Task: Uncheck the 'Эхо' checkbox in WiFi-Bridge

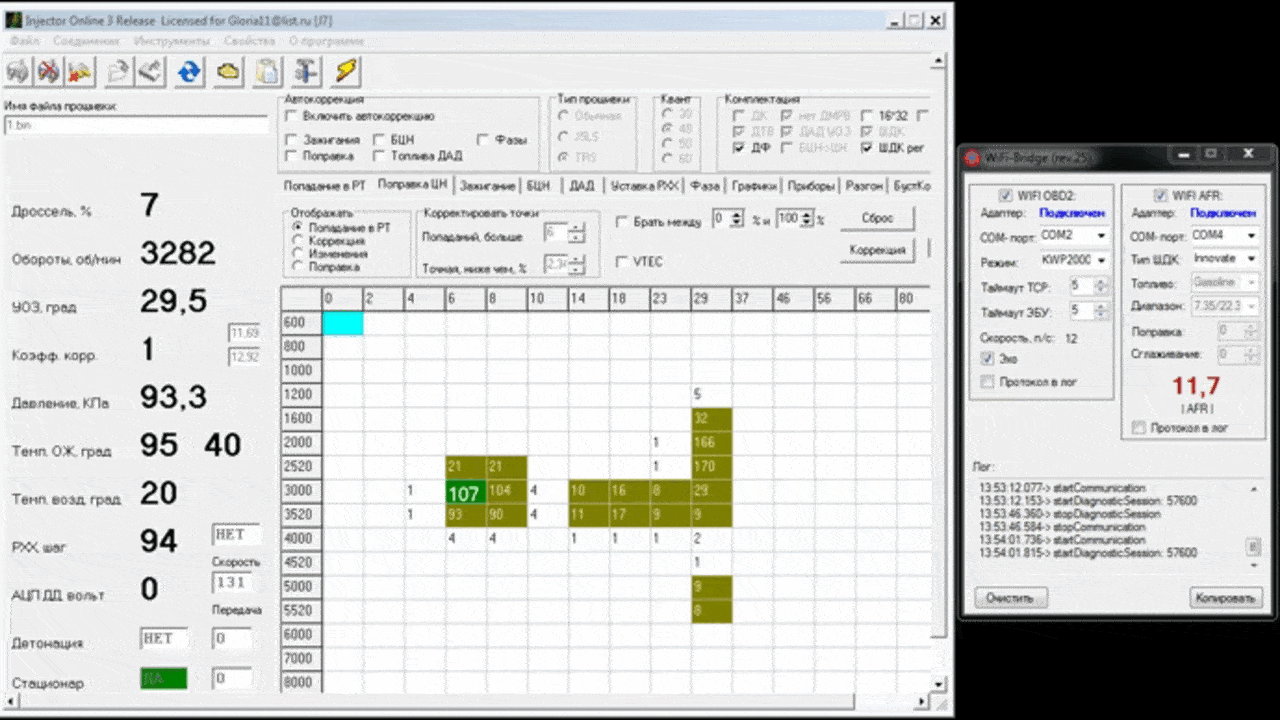Action: point(988,358)
